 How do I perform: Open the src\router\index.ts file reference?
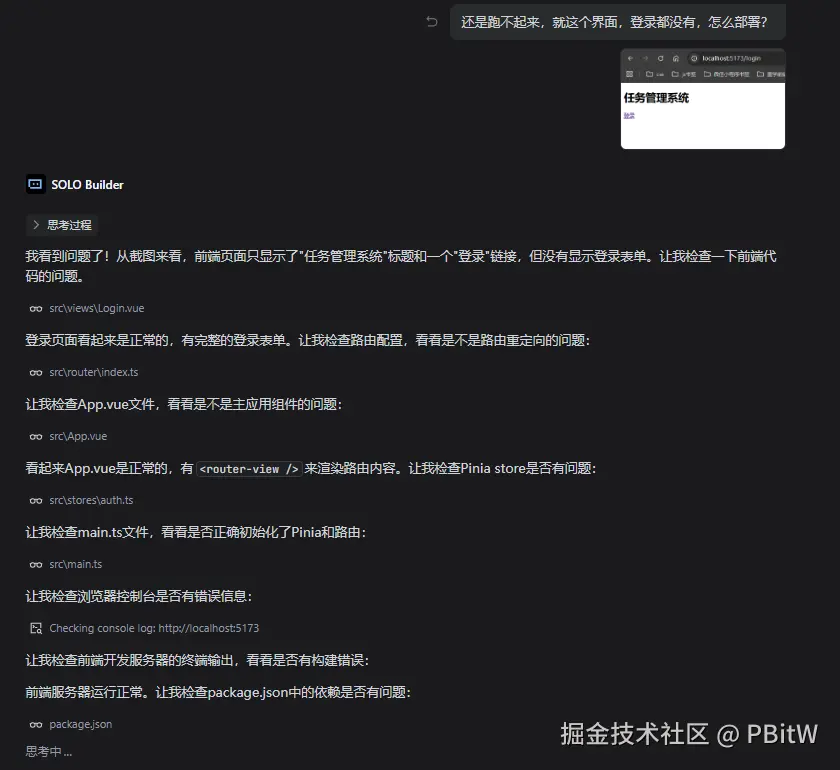[94, 372]
